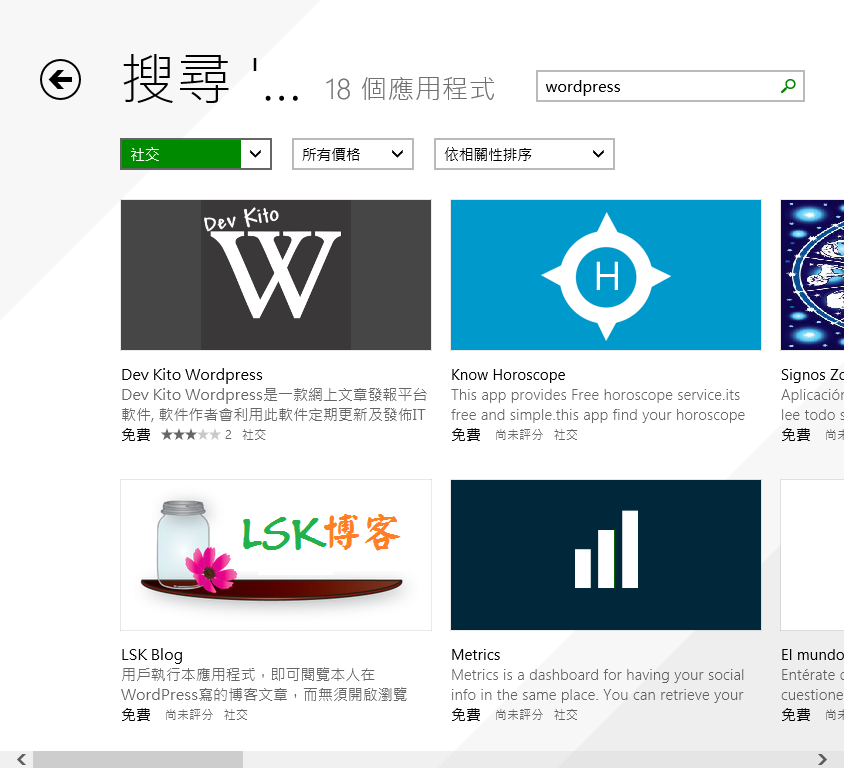Click the LSK Blog title
The width and height of the screenshot is (844, 768).
(x=152, y=655)
